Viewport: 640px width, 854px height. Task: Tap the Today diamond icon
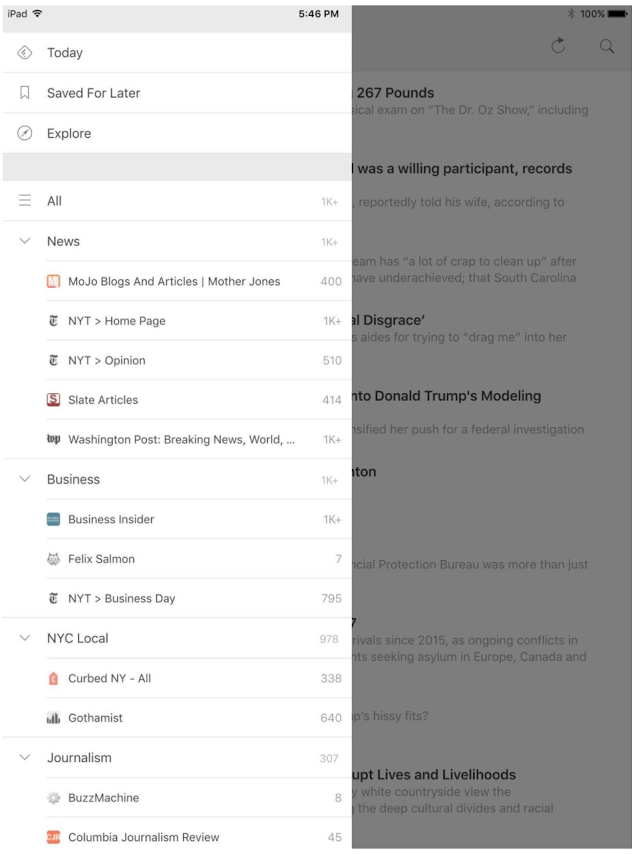(x=25, y=53)
